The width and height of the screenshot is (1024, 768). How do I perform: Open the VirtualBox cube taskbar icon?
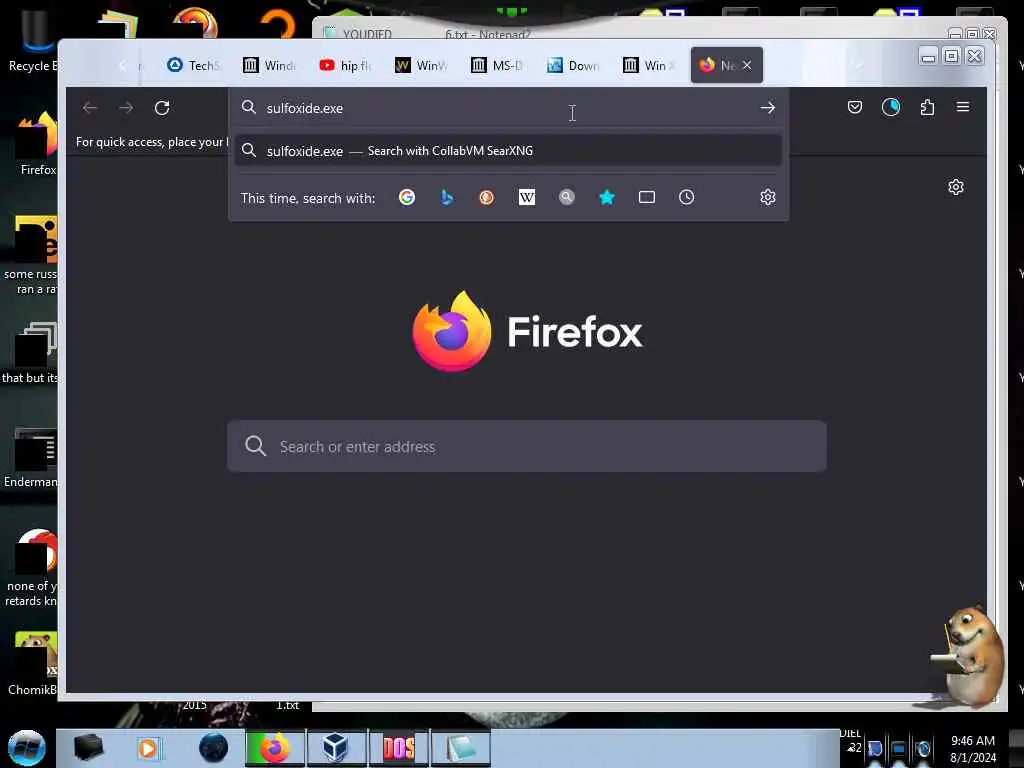[336, 748]
